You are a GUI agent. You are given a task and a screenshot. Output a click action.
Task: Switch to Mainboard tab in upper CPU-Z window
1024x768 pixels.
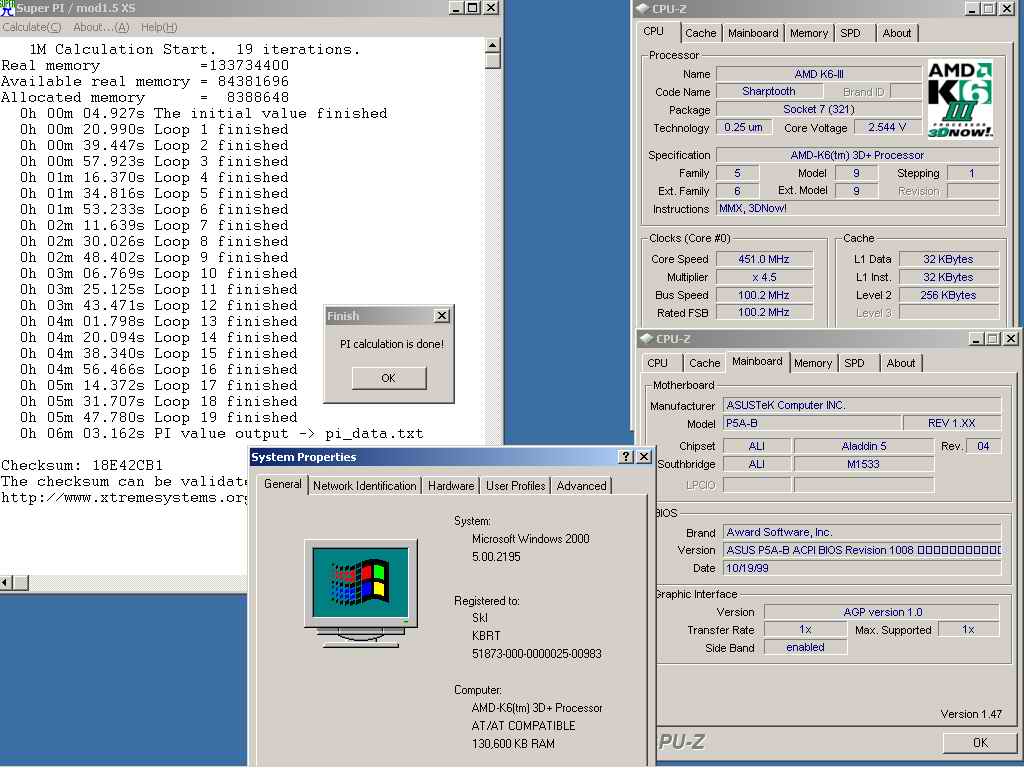pos(753,33)
